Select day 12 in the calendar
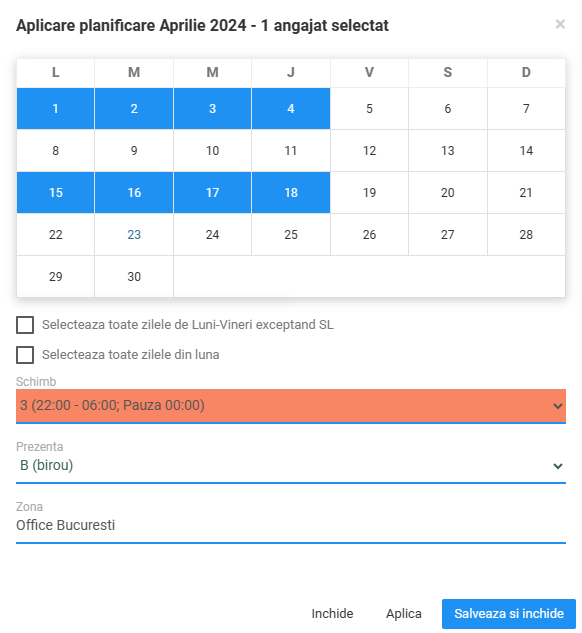Viewport: 582px width, 633px height. 369,151
